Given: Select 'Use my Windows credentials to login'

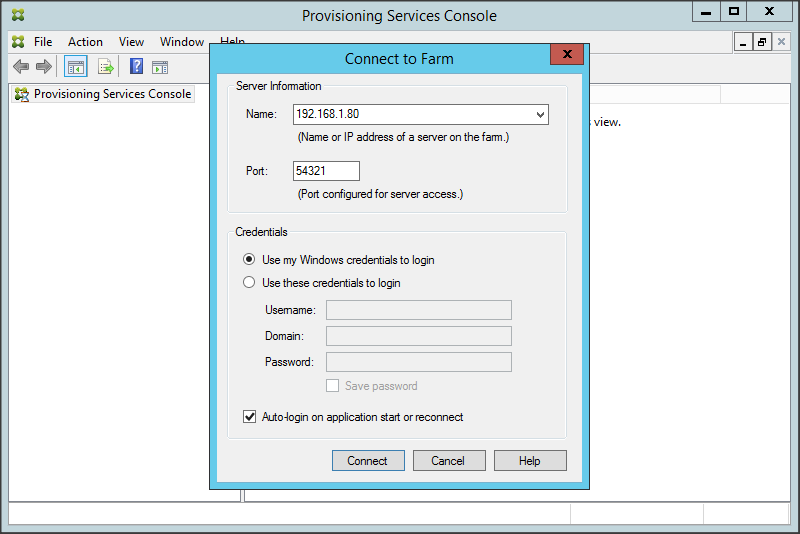Looking at the screenshot, I should [250, 260].
